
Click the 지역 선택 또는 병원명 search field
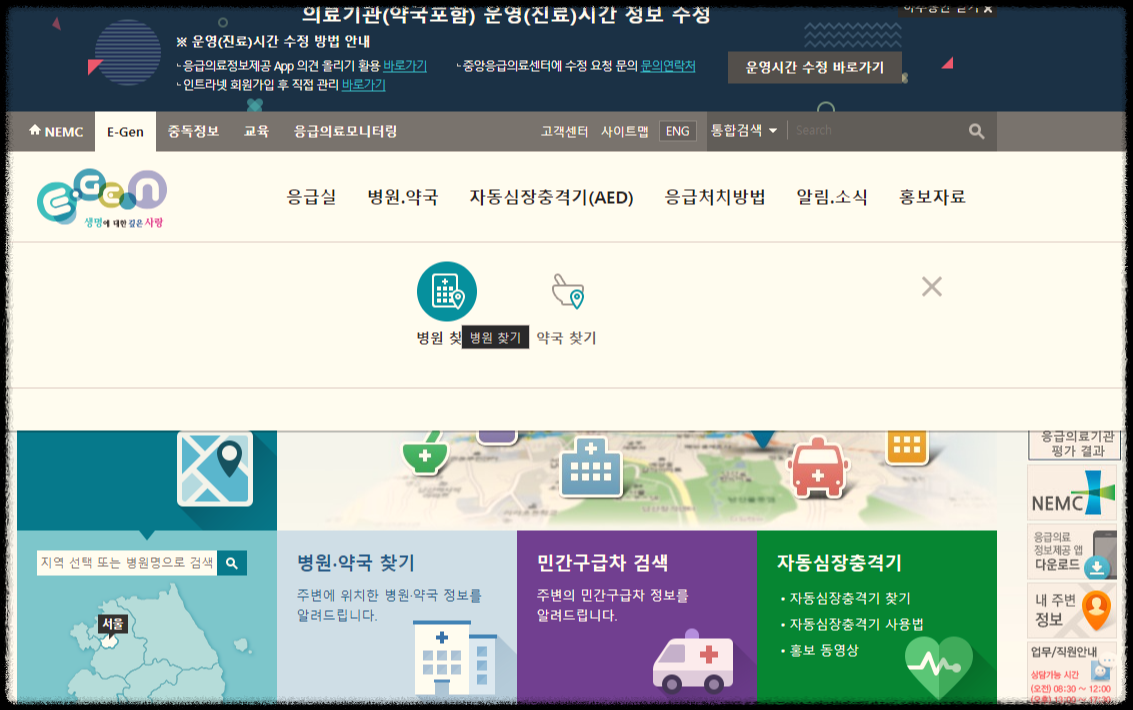(127, 563)
